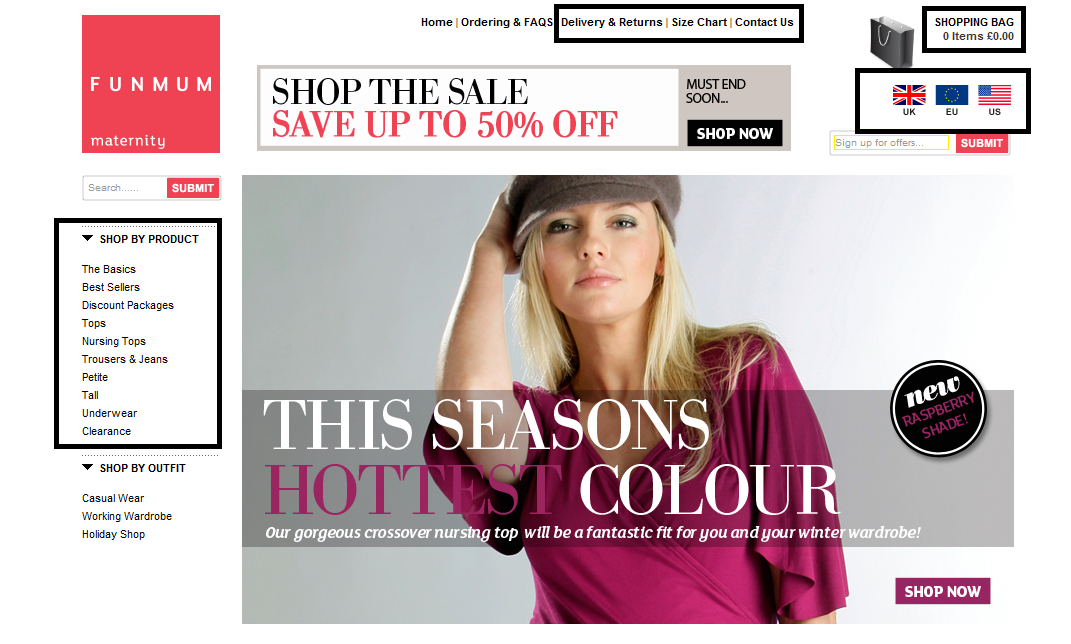Open the Contact Us page
The height and width of the screenshot is (644, 1071).
[764, 22]
